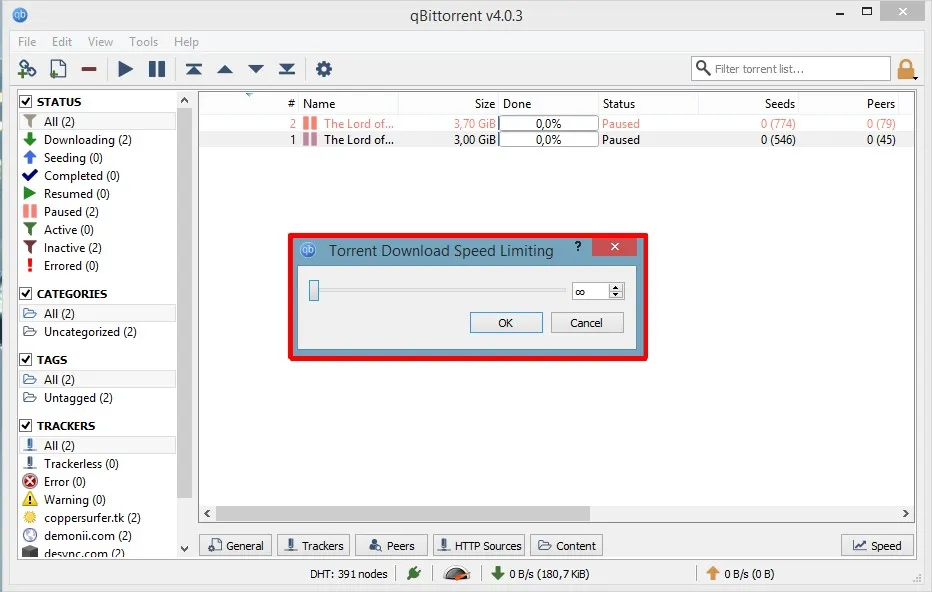Open File menu
The width and height of the screenshot is (932, 592).
[x=27, y=42]
